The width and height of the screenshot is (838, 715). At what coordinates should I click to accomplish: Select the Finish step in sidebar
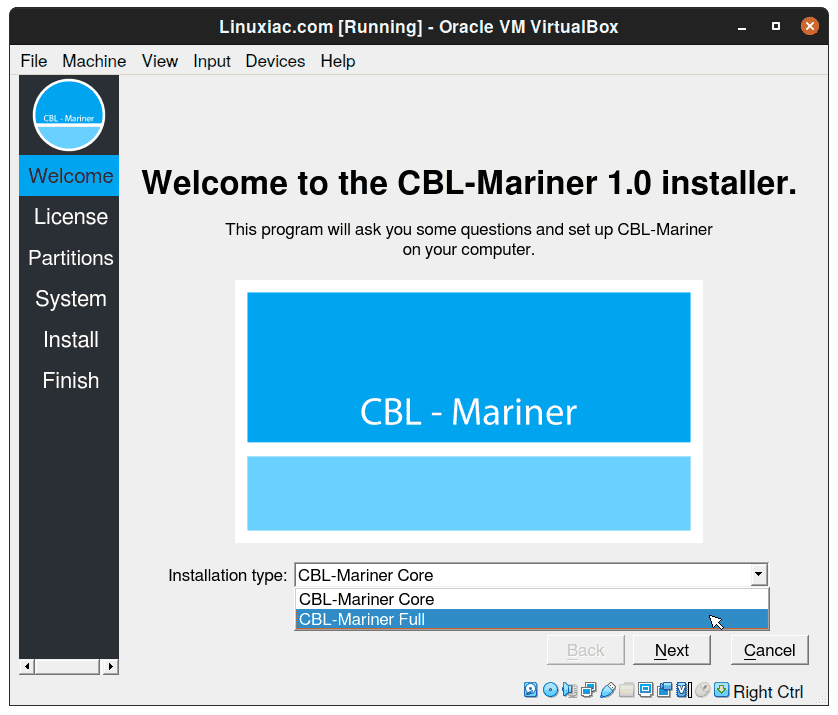(69, 380)
